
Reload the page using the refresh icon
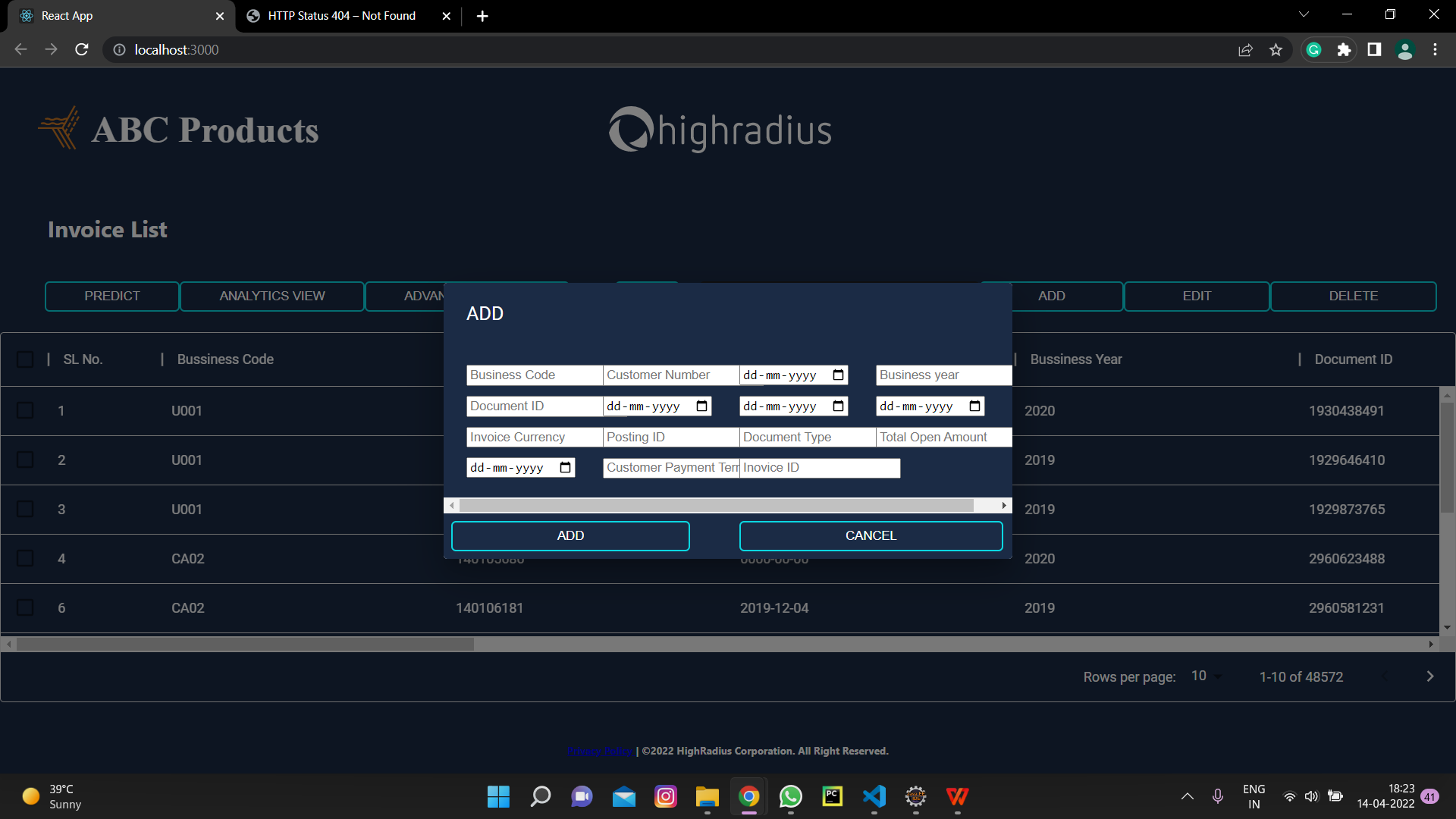[x=81, y=49]
